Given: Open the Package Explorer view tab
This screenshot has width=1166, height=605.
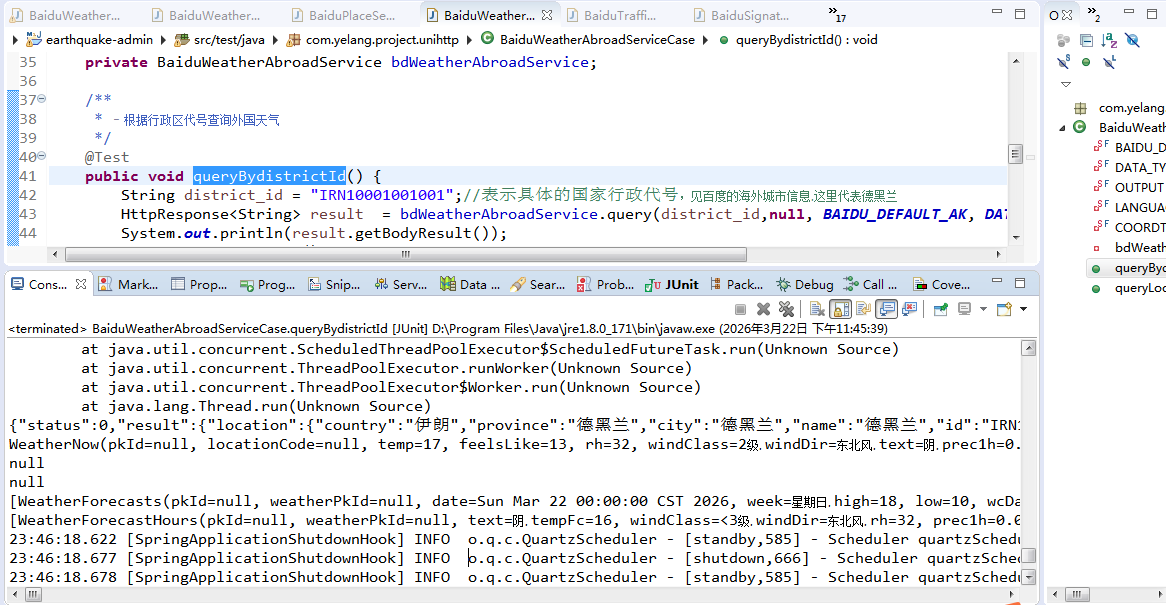Looking at the screenshot, I should tap(737, 284).
